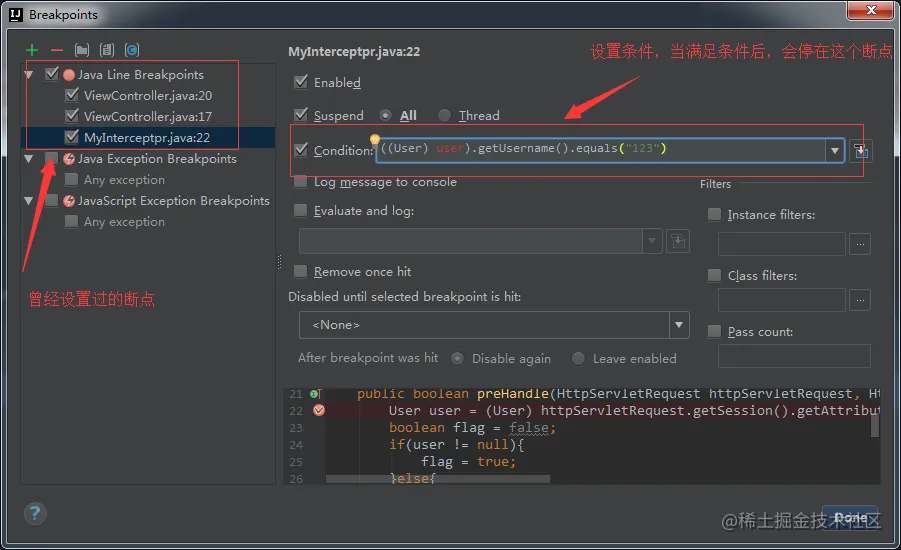Expand the Evaluate and log editor icon

[x=678, y=241]
